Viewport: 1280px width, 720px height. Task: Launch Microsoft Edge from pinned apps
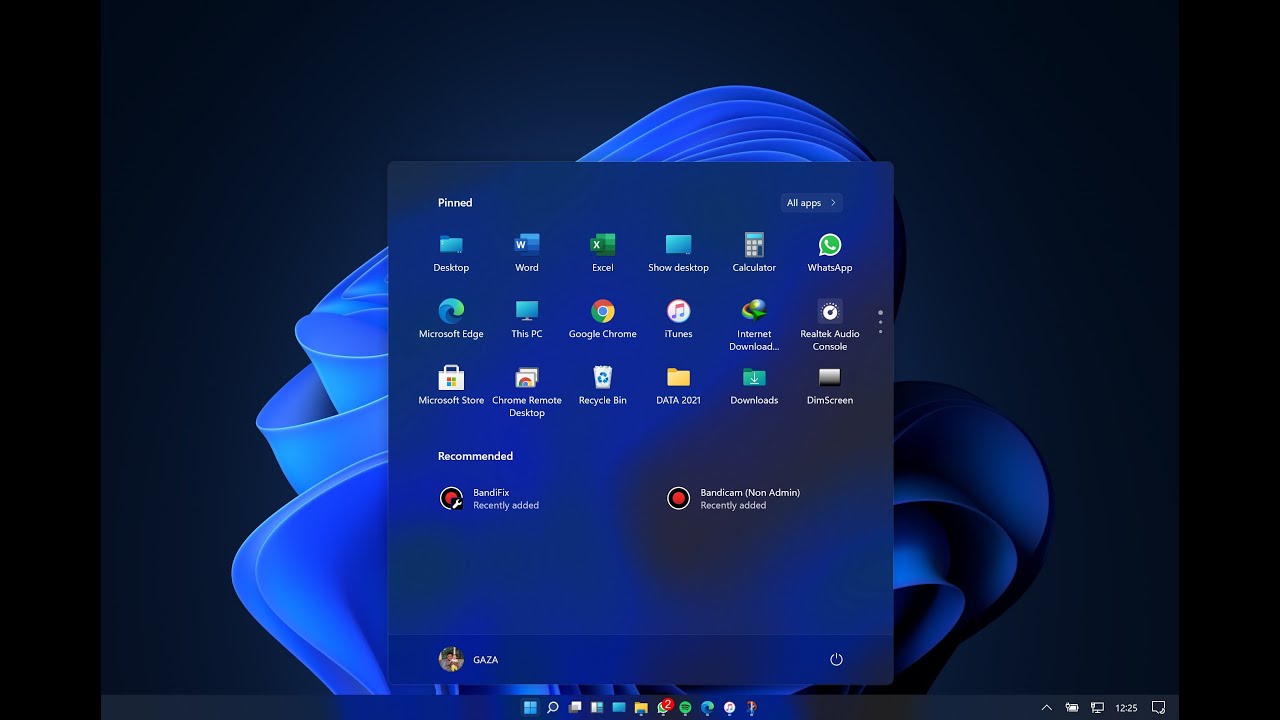coord(451,319)
